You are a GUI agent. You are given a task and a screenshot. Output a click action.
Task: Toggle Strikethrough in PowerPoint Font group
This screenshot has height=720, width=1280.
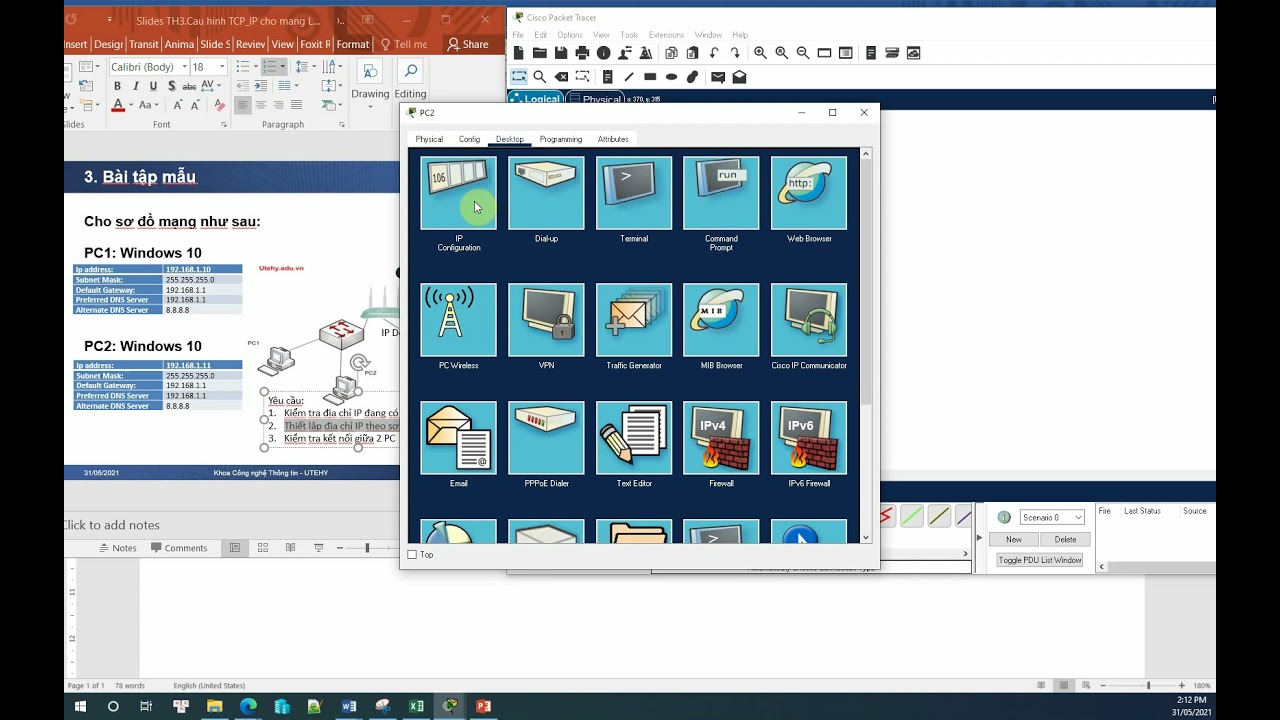pos(189,87)
